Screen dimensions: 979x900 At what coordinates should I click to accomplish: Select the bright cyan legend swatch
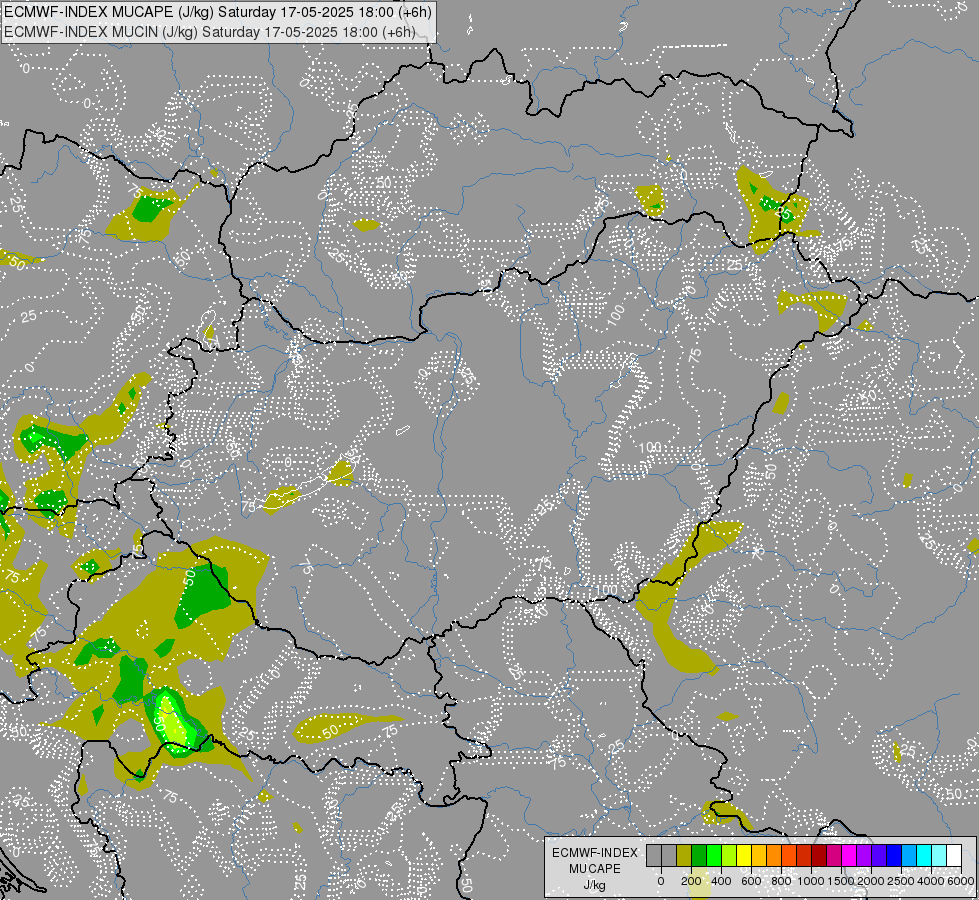click(x=924, y=855)
